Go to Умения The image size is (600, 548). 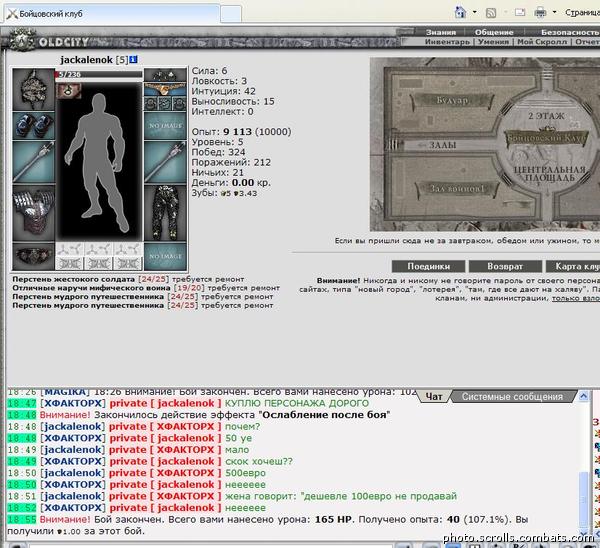point(494,42)
